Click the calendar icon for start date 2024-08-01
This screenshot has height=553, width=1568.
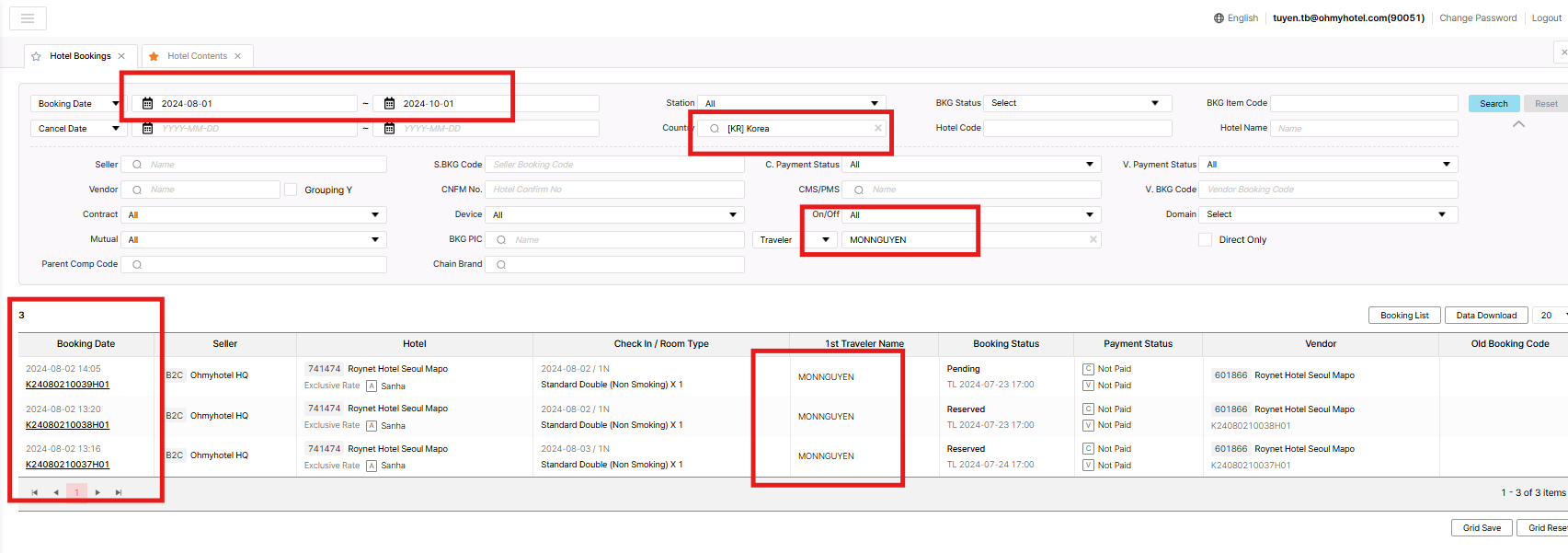(x=147, y=104)
